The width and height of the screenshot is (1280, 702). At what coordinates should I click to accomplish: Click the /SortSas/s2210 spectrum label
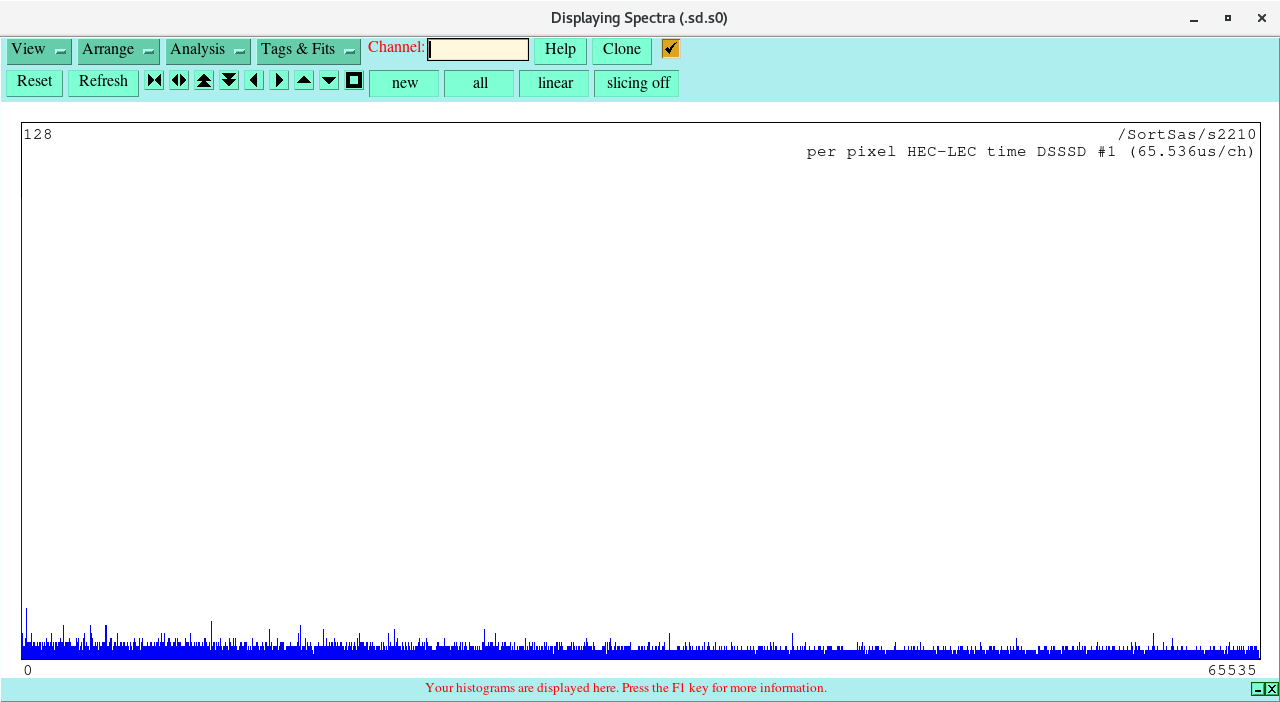(1187, 135)
